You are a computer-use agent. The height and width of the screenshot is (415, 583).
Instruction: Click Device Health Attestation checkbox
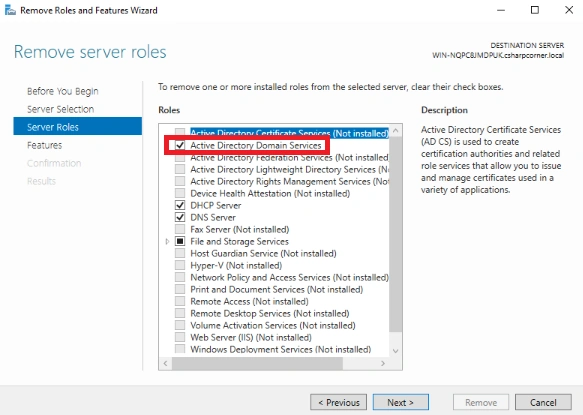point(180,193)
